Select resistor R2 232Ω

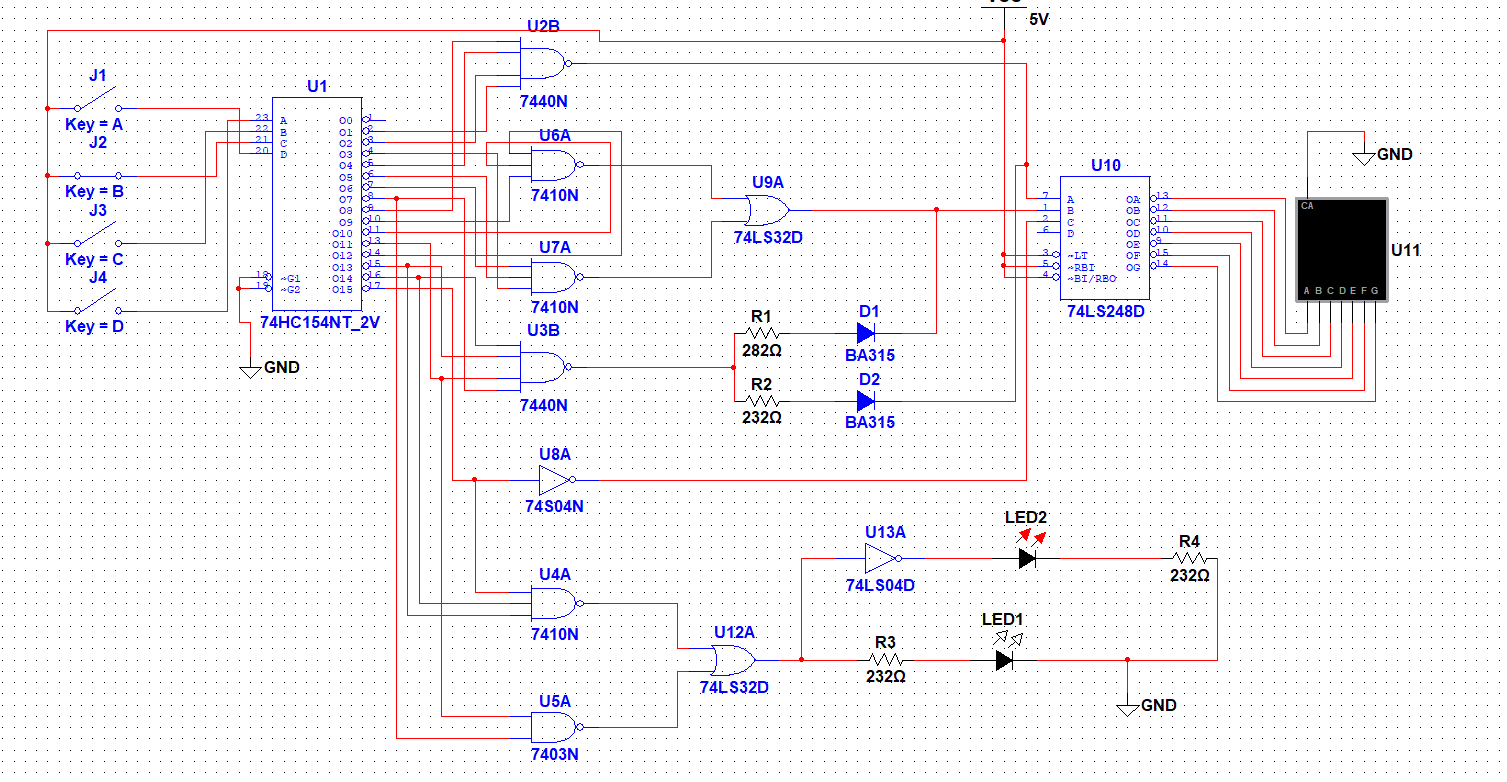(x=761, y=400)
